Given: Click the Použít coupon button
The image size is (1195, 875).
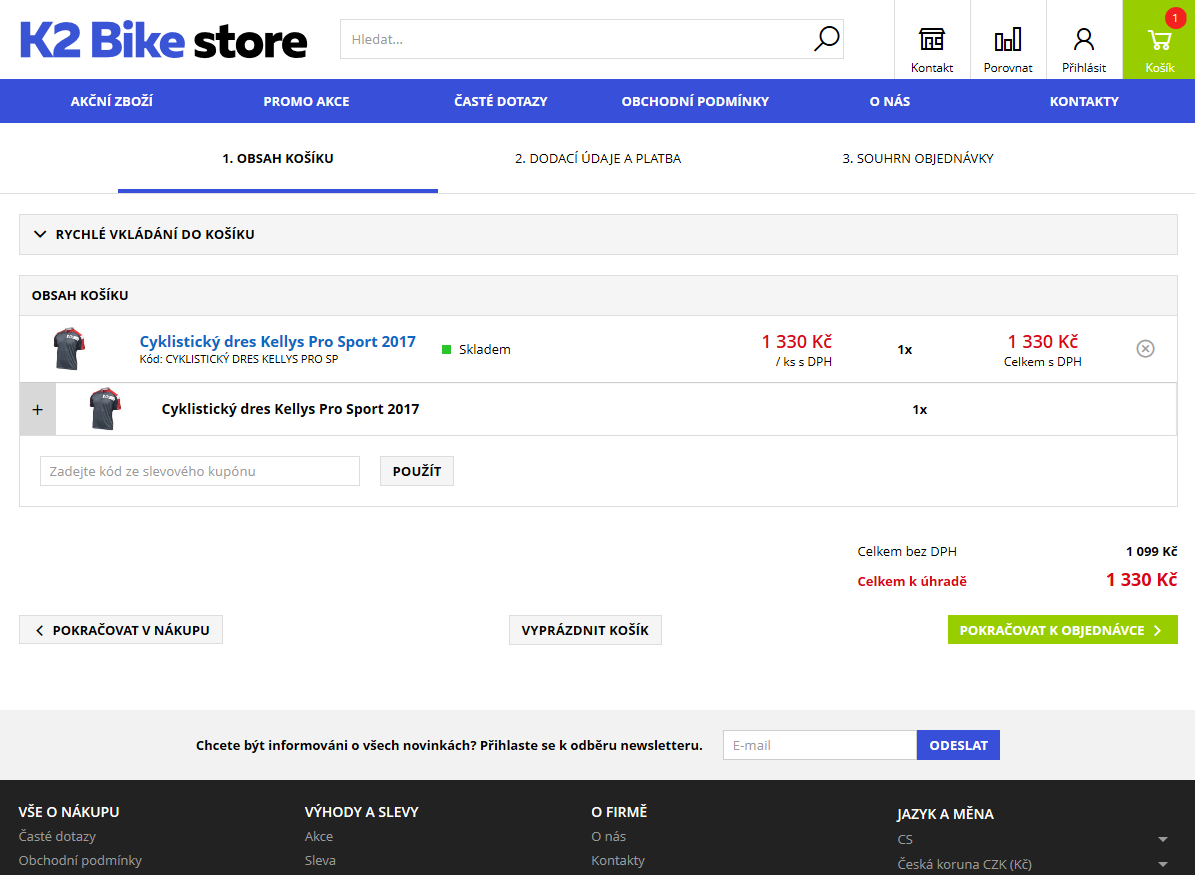Looking at the screenshot, I should 417,471.
